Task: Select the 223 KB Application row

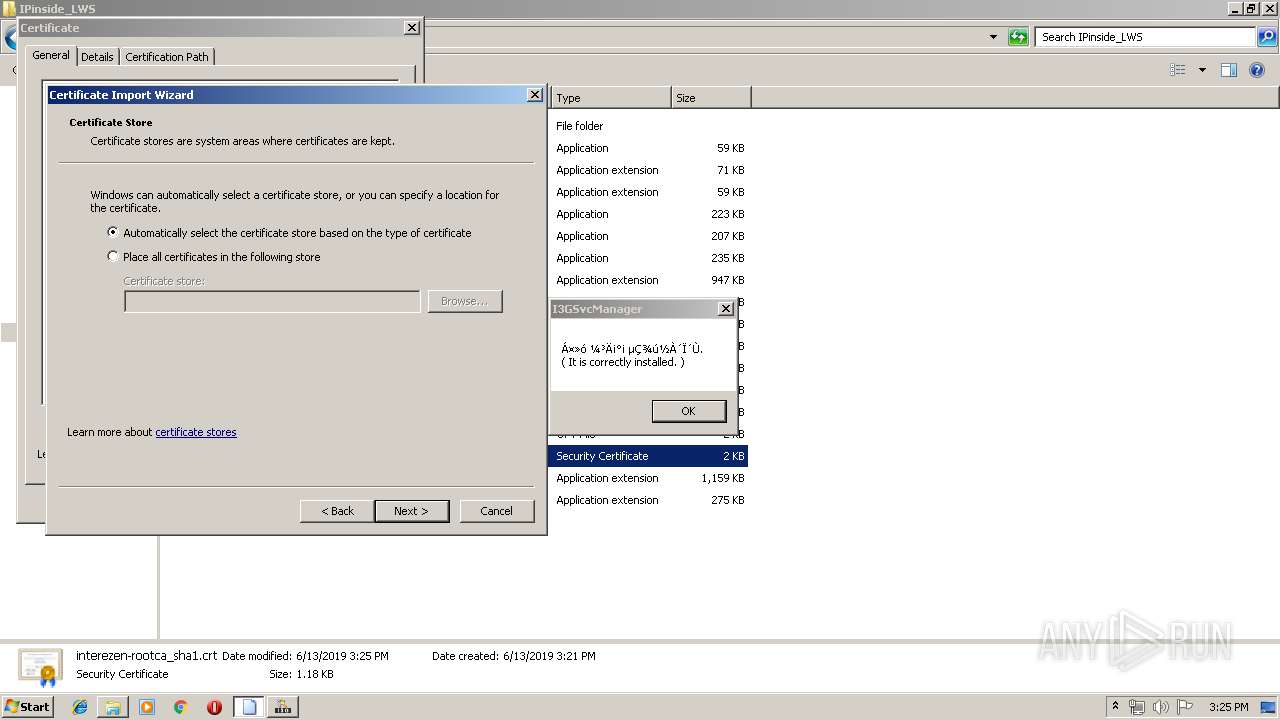Action: [x=650, y=214]
